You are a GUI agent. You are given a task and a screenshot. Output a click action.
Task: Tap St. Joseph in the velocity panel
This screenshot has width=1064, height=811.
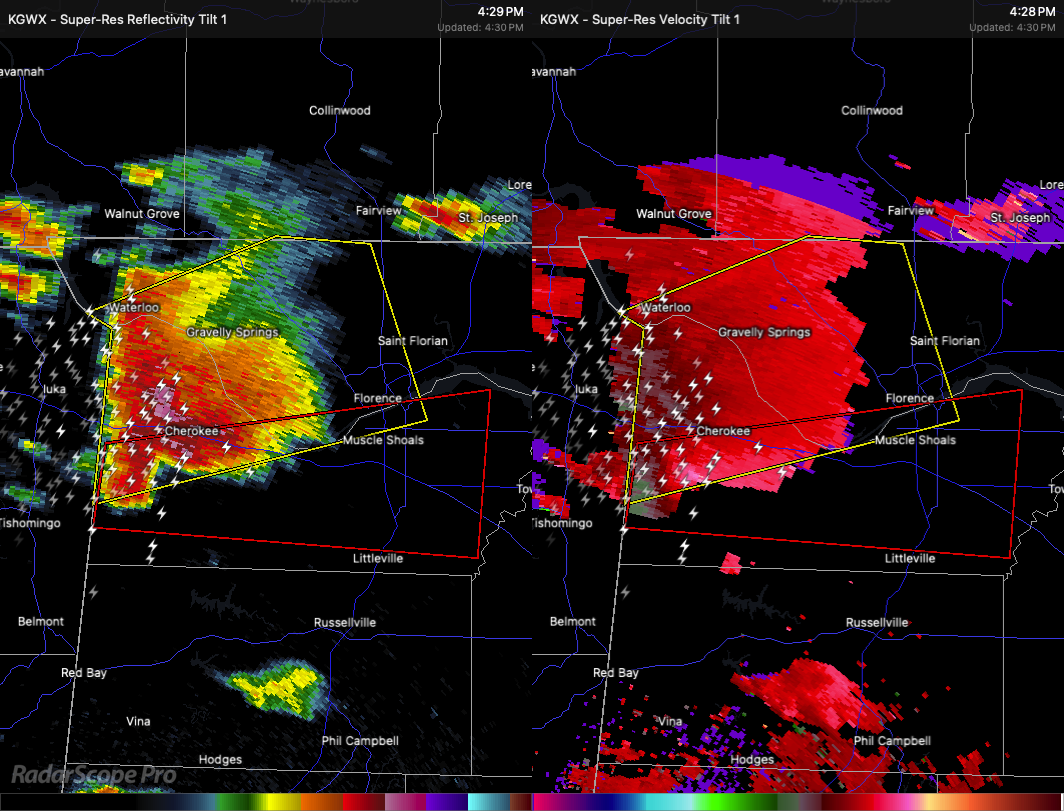(1020, 218)
